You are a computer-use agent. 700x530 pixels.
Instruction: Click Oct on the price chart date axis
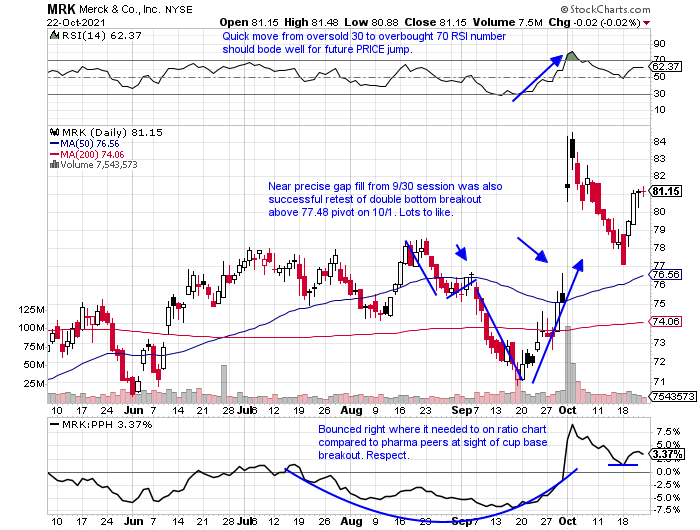click(567, 410)
